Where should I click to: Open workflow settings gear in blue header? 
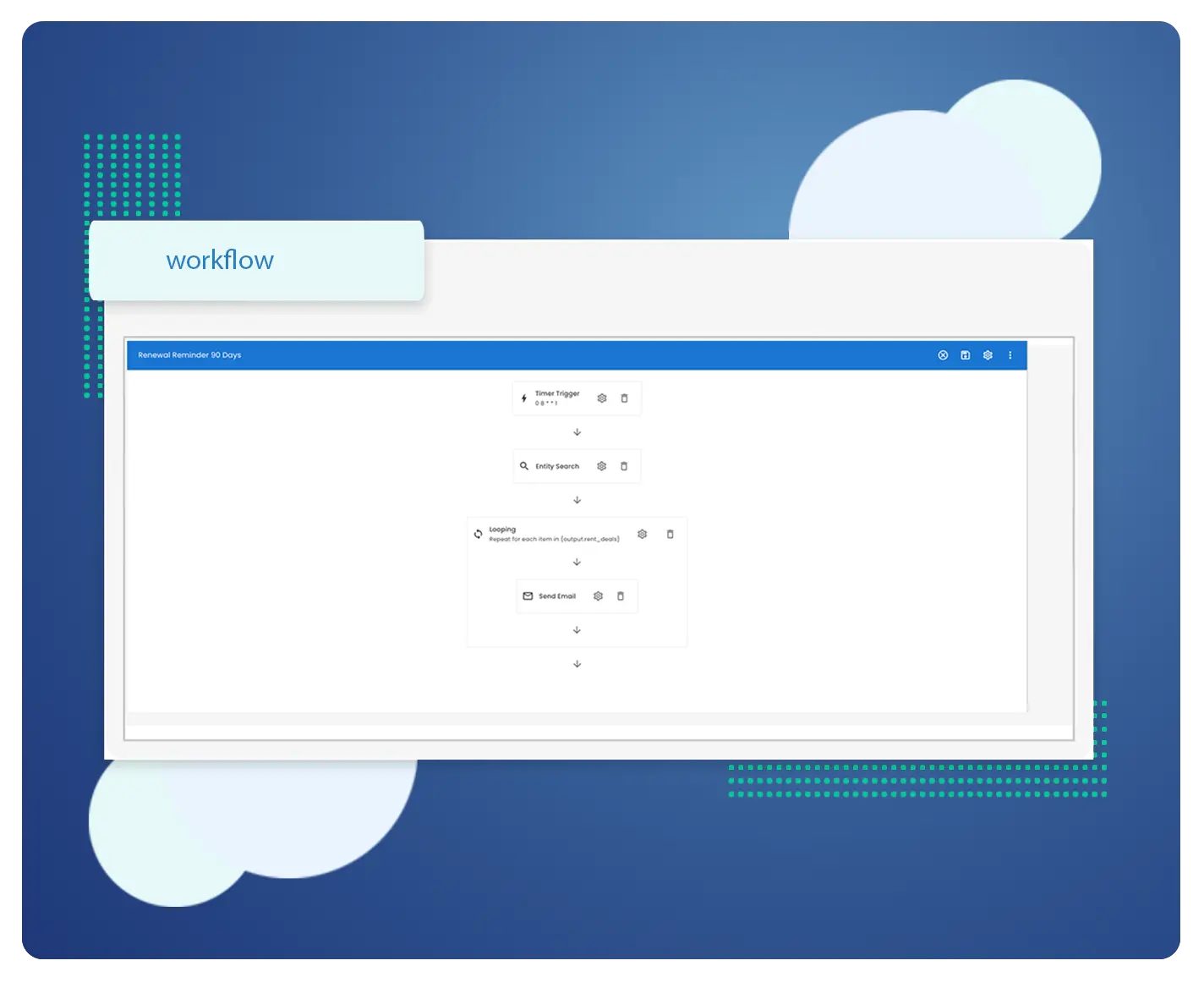coord(988,355)
